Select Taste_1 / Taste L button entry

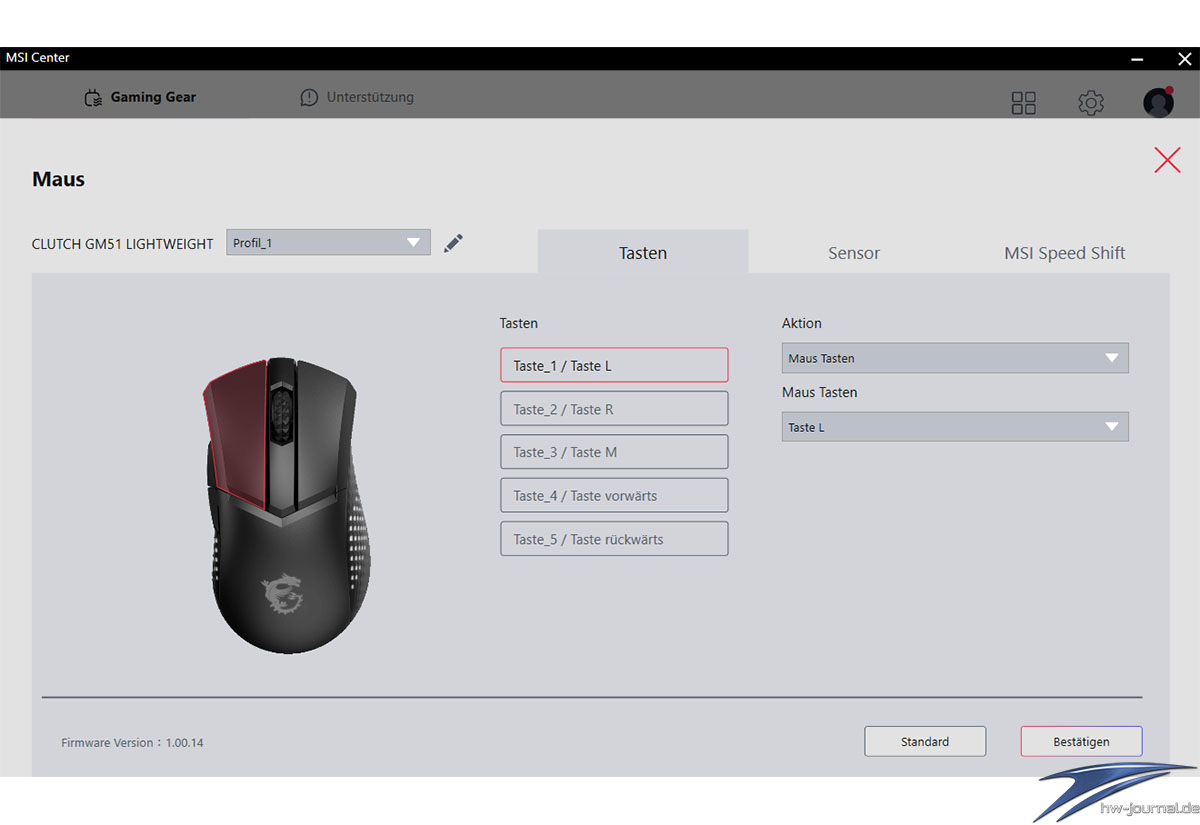(x=614, y=365)
